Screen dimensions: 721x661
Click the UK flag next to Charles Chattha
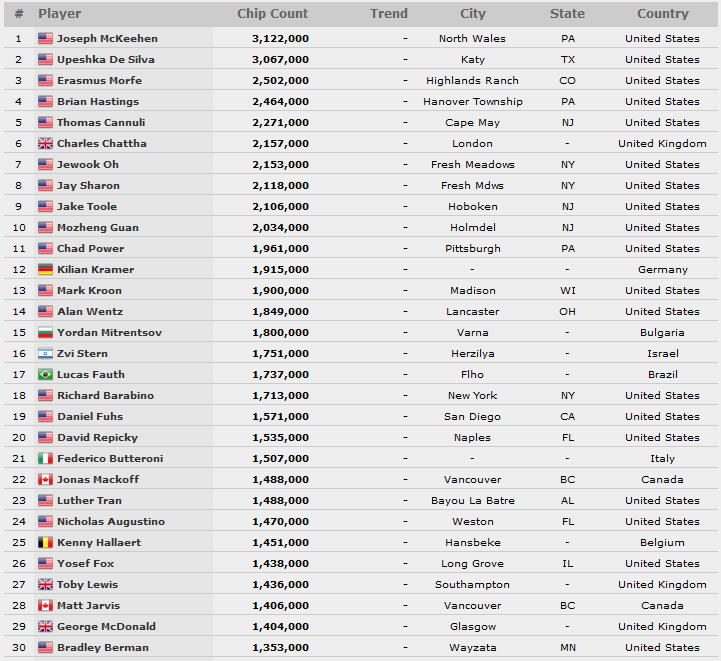click(x=45, y=144)
